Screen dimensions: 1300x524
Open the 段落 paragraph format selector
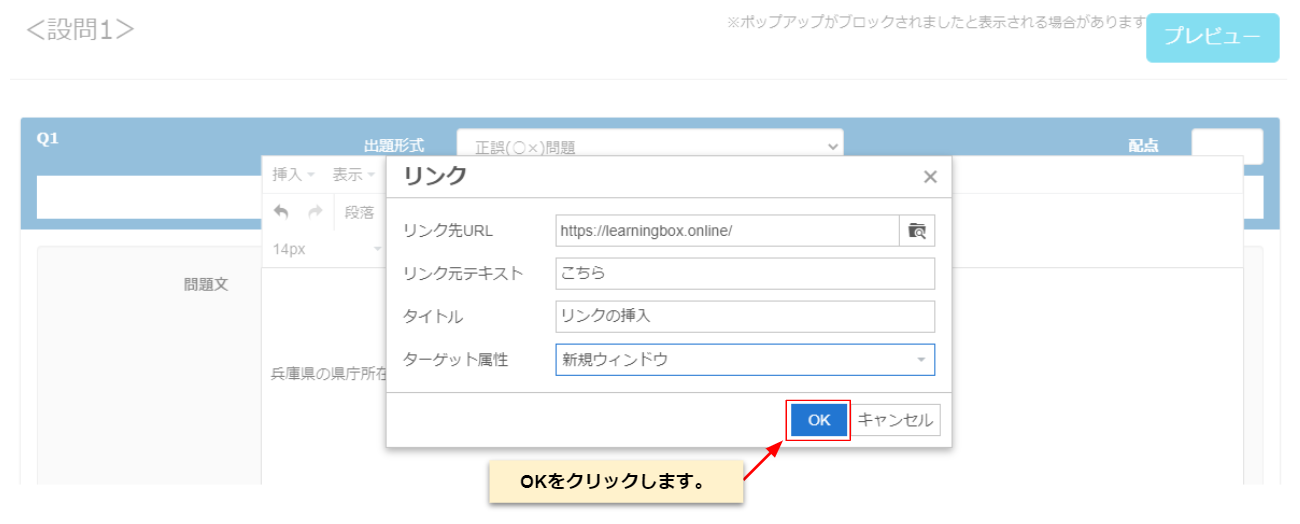[x=360, y=212]
